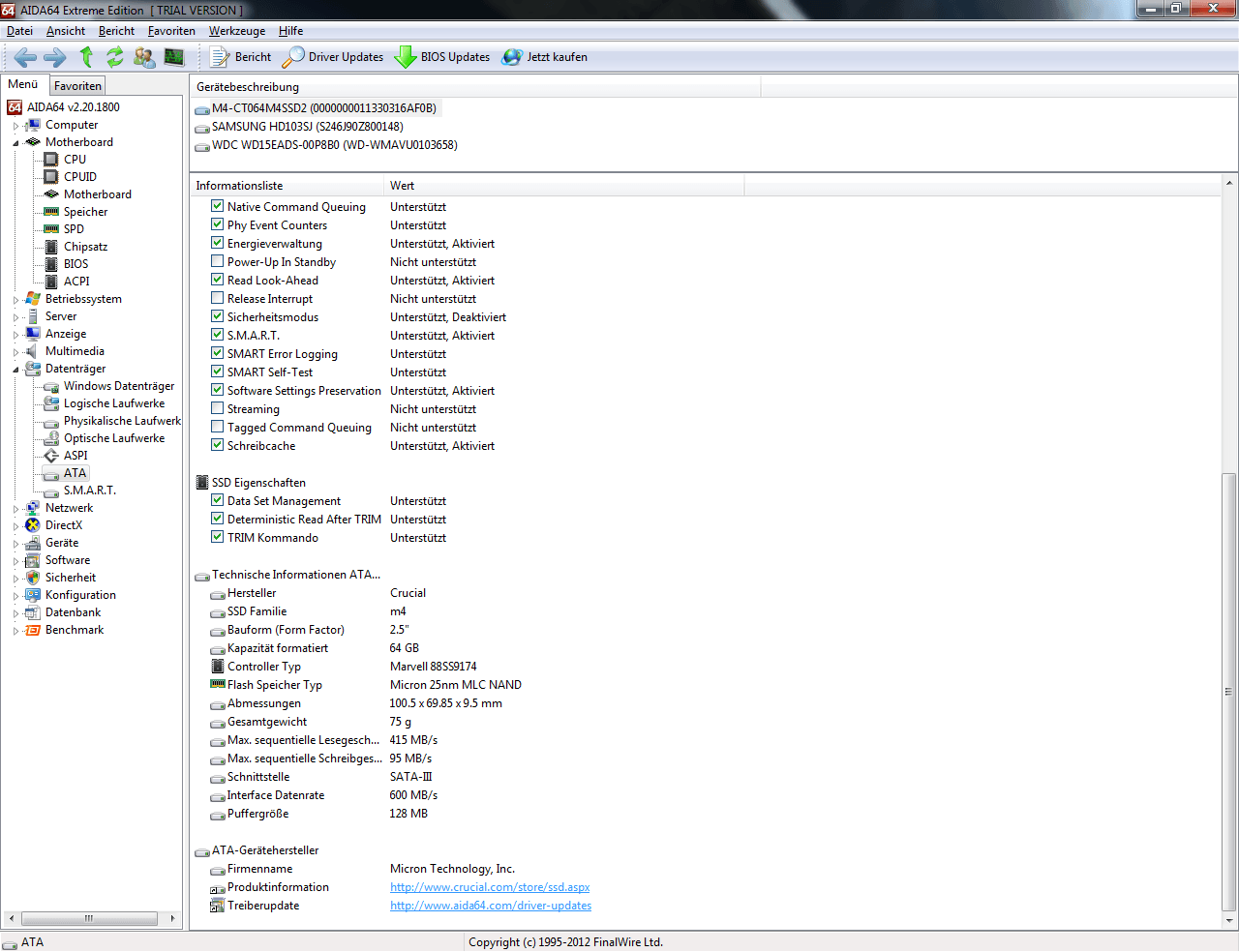The image size is (1239, 952).
Task: Click the users icon in the toolbar
Action: (144, 57)
